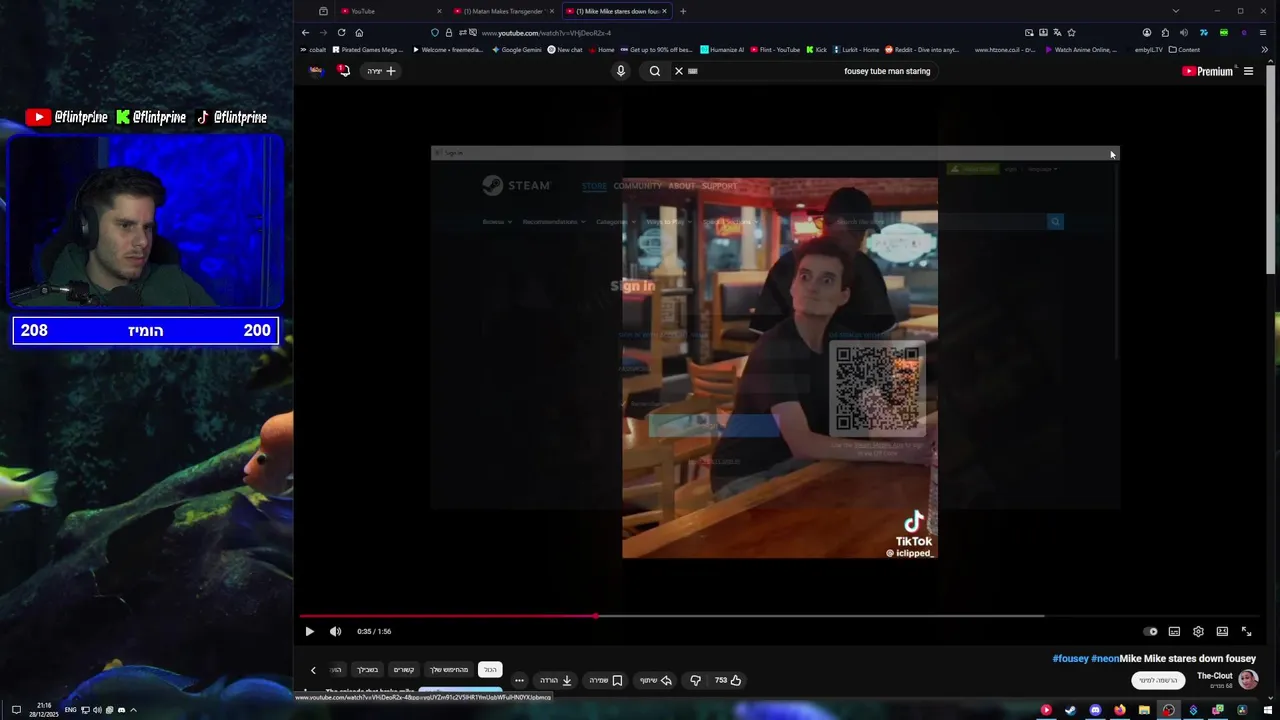Screen dimensions: 1280x720
Task: Open the 'Lurkit - Home' bookmark
Action: (855, 49)
